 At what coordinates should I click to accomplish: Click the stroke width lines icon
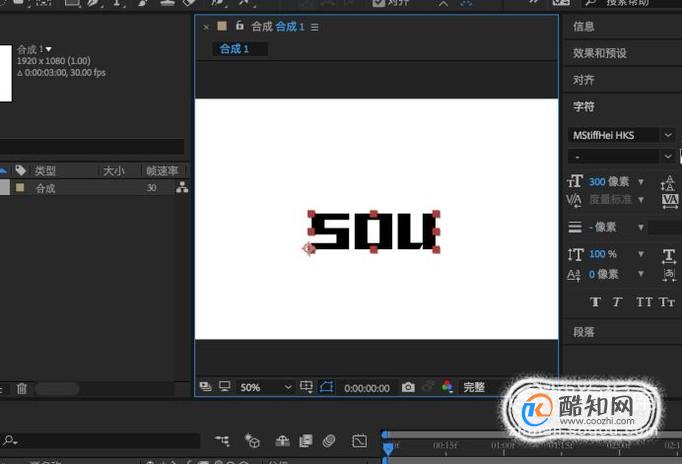click(x=575, y=227)
